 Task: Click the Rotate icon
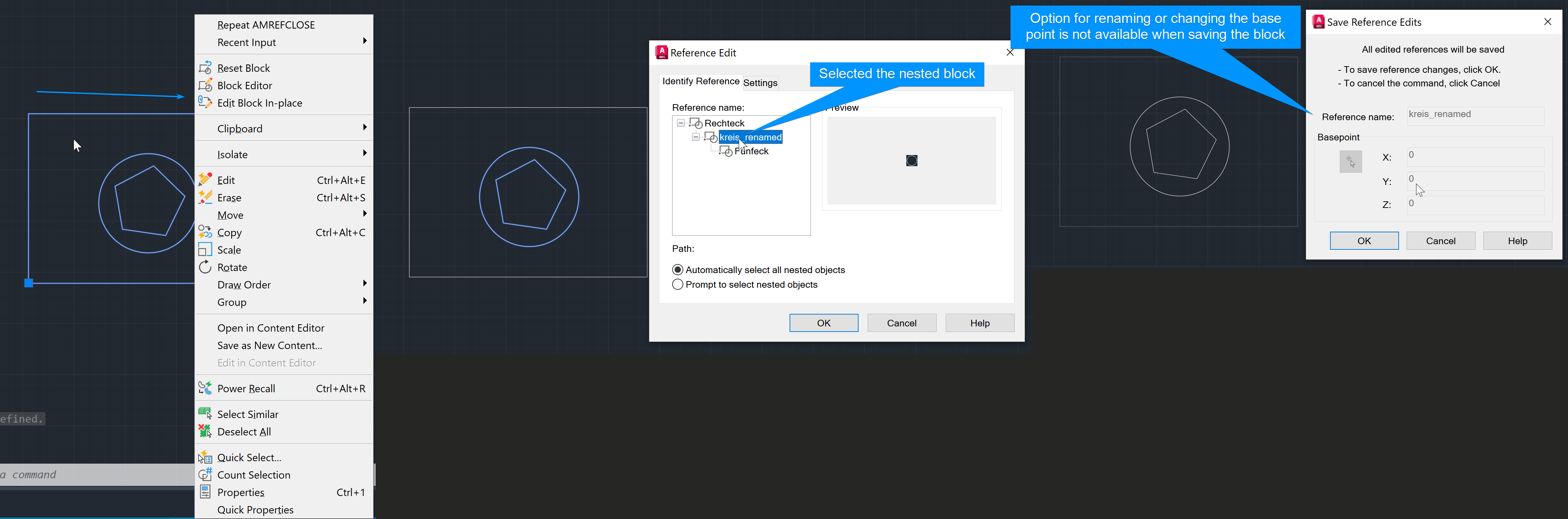tap(205, 267)
